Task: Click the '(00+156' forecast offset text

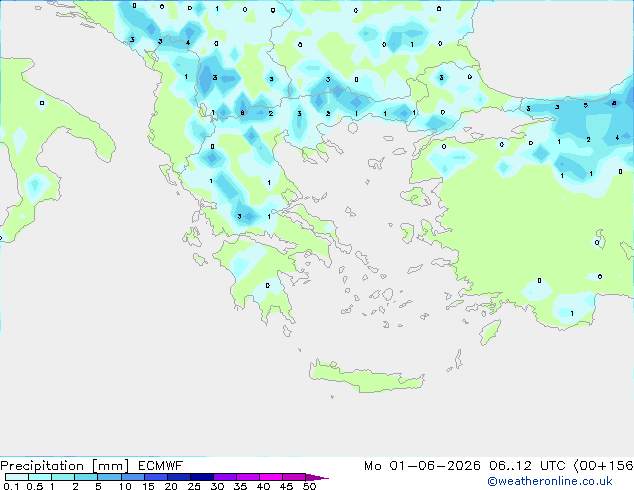Action: point(603,466)
